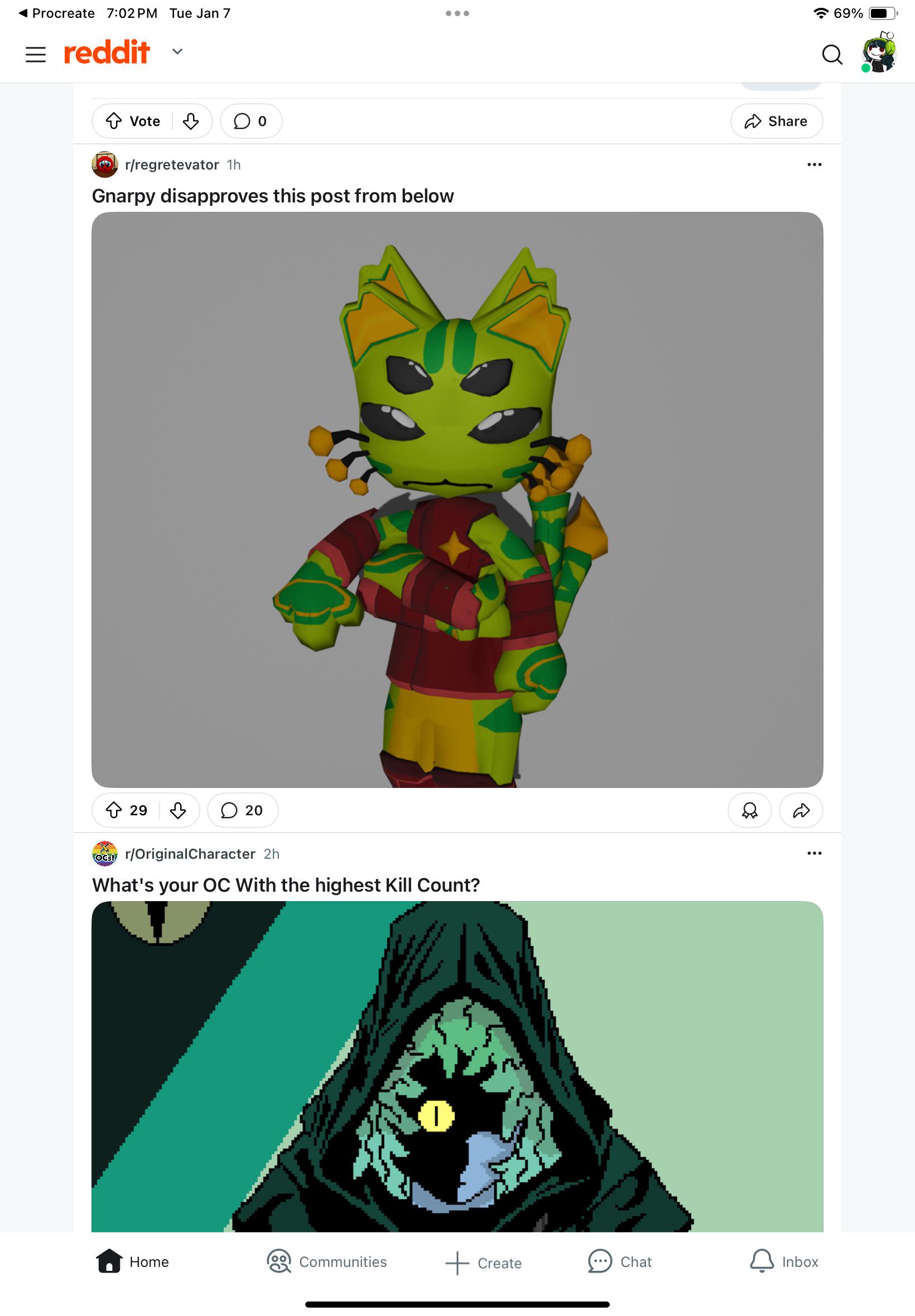The height and width of the screenshot is (1316, 915).
Task: Share the Gnarpy post with arrow icon
Action: (801, 810)
